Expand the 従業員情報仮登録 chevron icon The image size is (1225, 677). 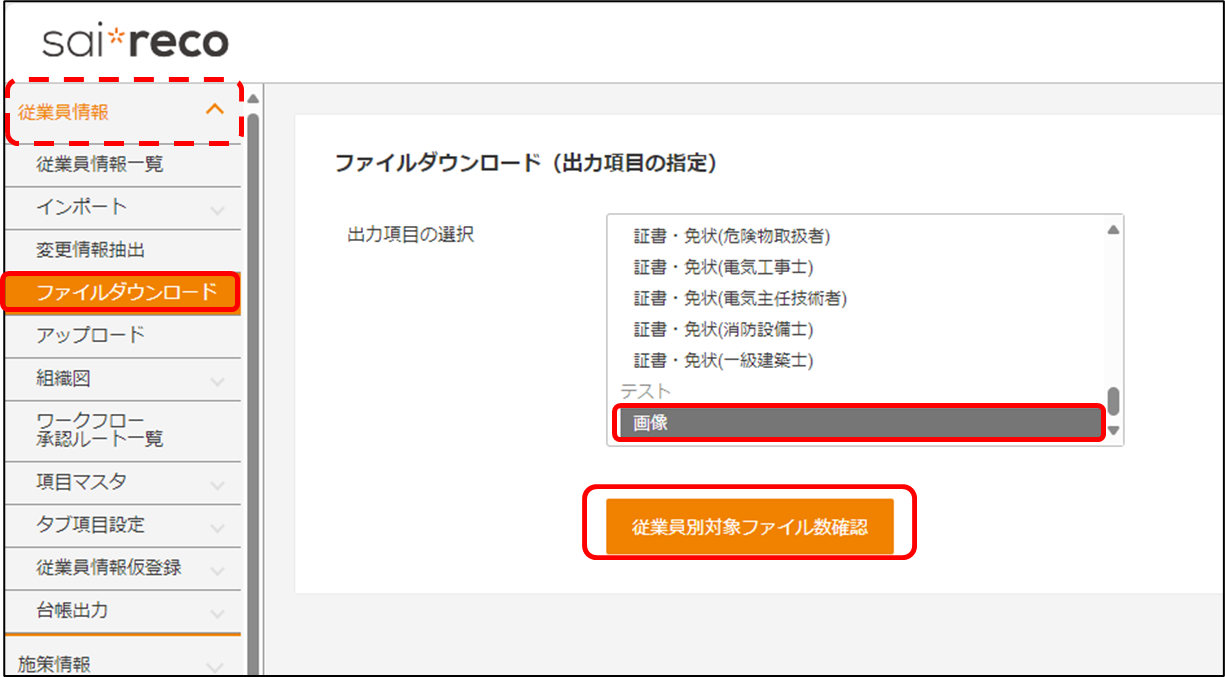[217, 570]
